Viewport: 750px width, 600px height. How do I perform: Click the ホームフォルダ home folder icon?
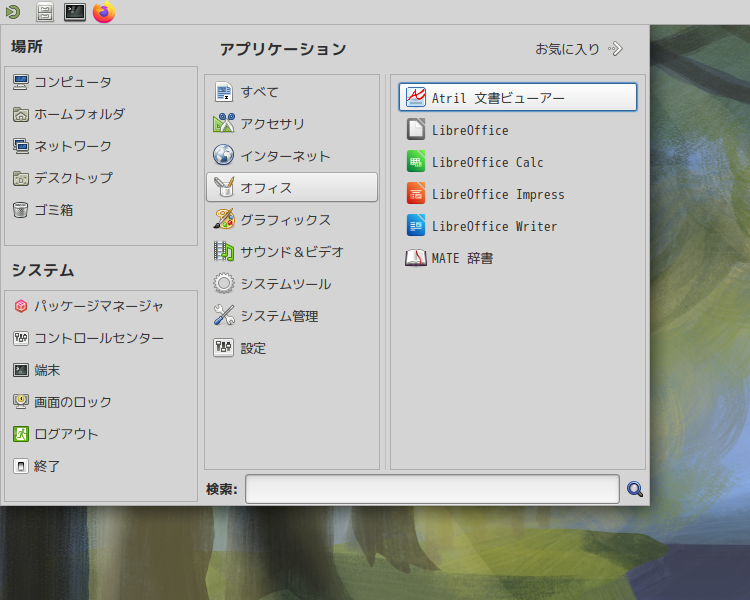coord(21,114)
